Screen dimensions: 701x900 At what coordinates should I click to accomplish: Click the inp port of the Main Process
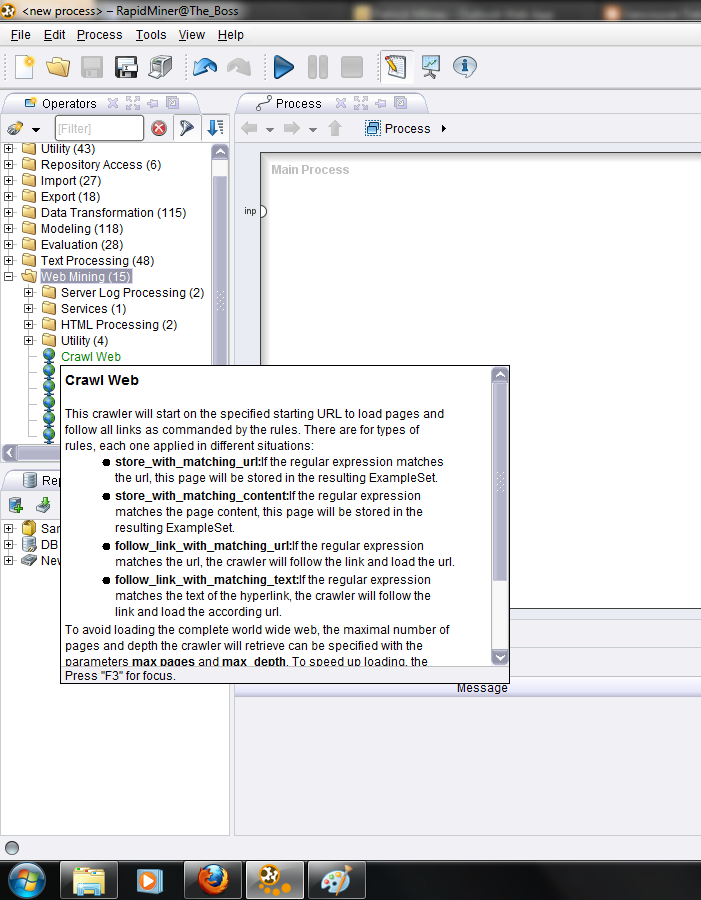click(x=262, y=212)
